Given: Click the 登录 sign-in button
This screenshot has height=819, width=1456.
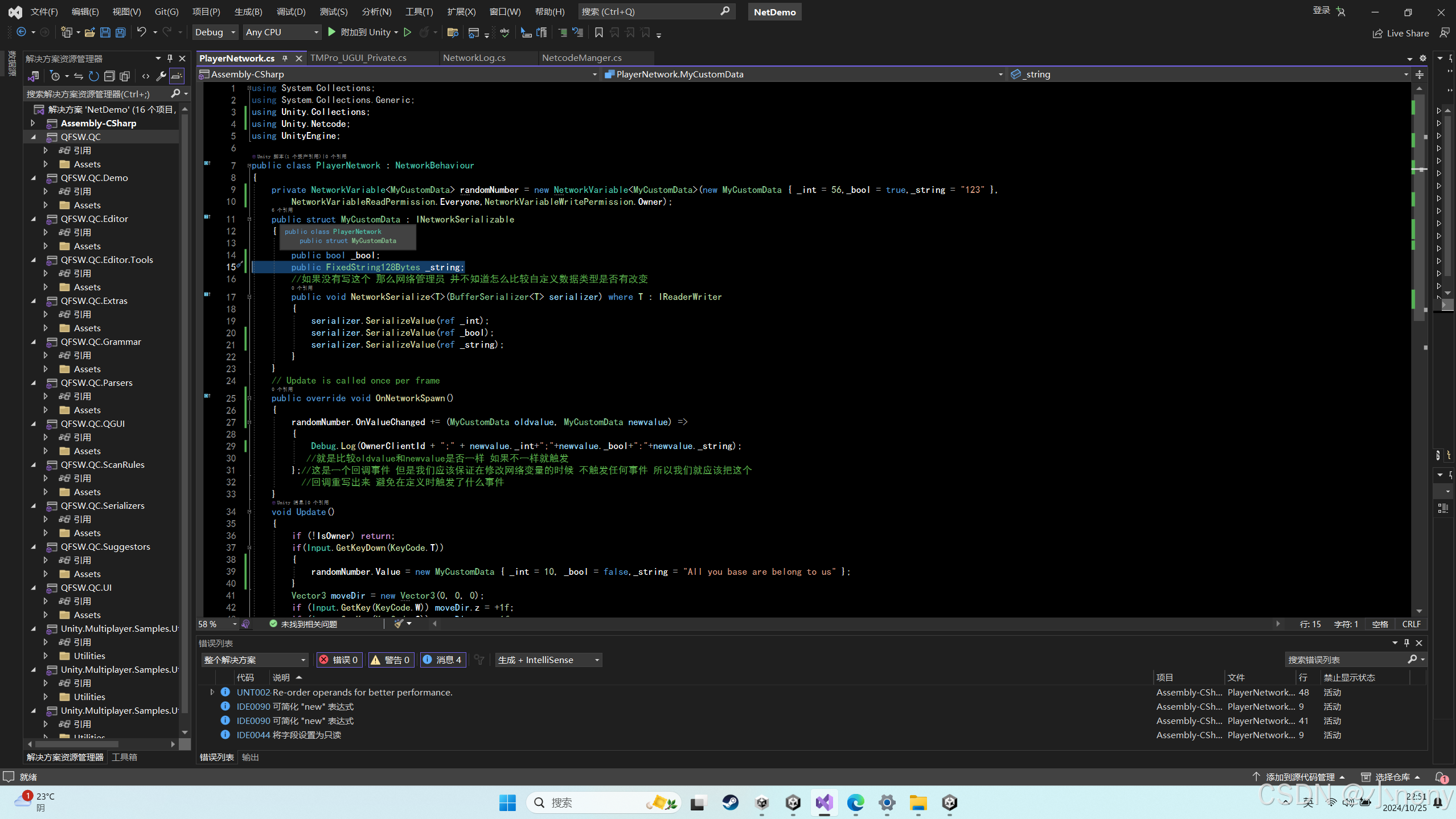Looking at the screenshot, I should (1322, 11).
